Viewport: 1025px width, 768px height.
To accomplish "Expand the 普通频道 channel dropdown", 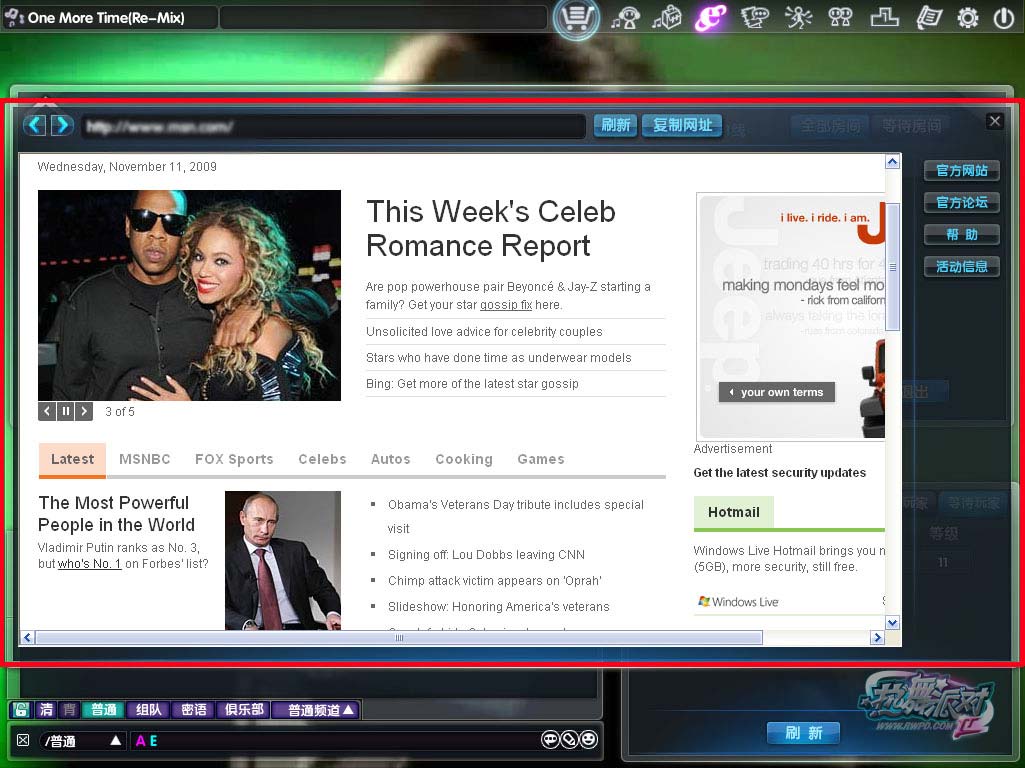I will tap(316, 709).
